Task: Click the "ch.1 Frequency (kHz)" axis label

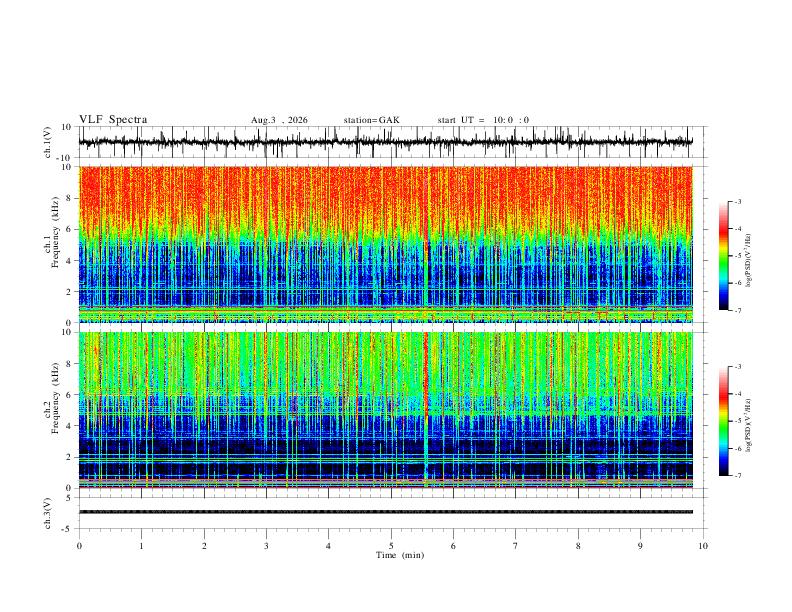Action: point(51,232)
